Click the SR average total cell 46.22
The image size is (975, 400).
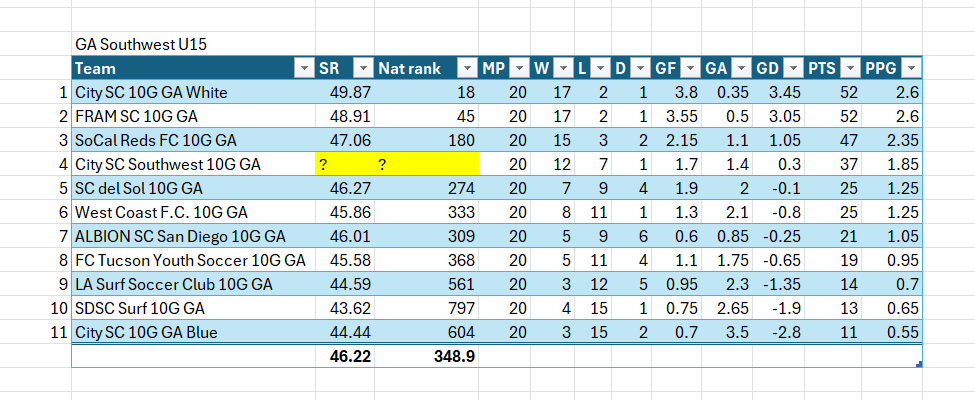click(343, 356)
